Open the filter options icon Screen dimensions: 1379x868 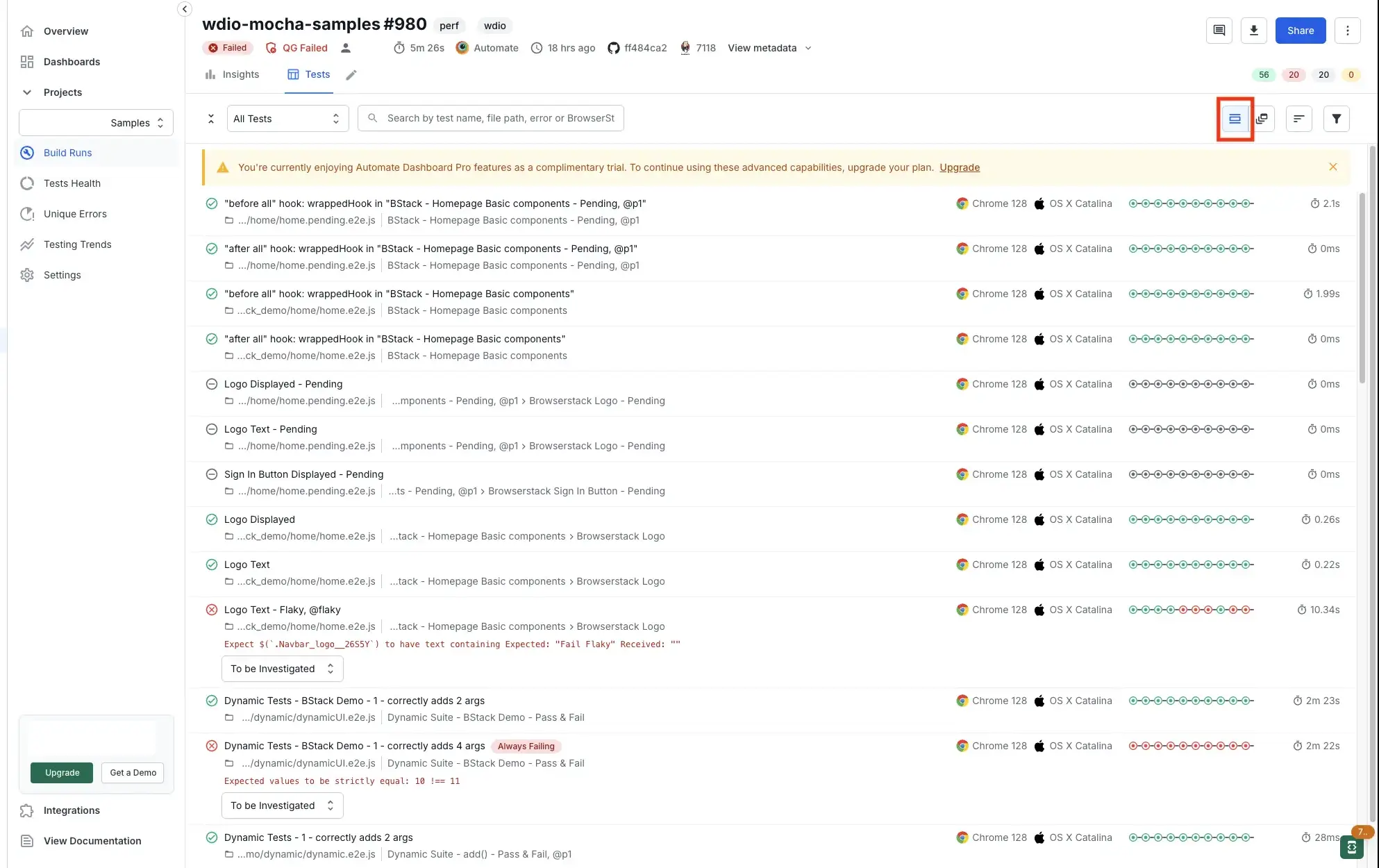(x=1336, y=118)
